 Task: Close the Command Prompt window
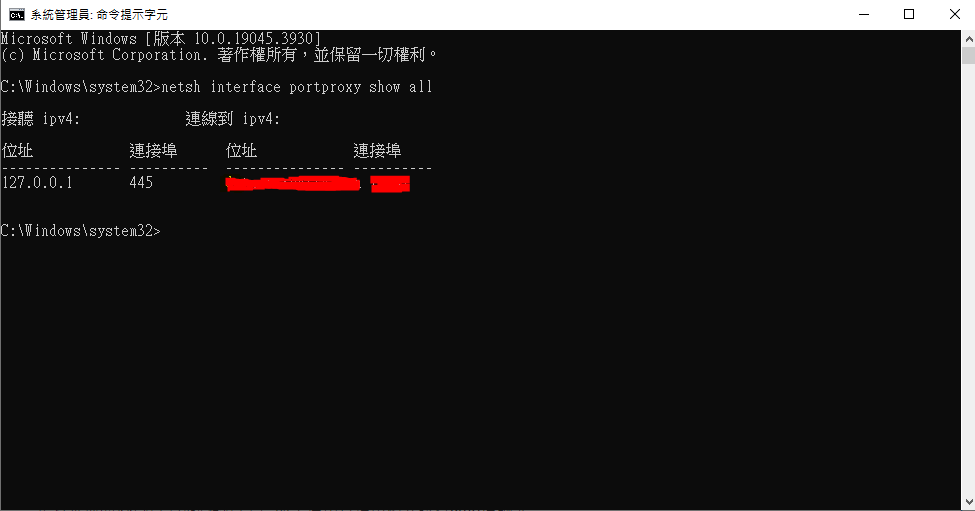pos(954,14)
